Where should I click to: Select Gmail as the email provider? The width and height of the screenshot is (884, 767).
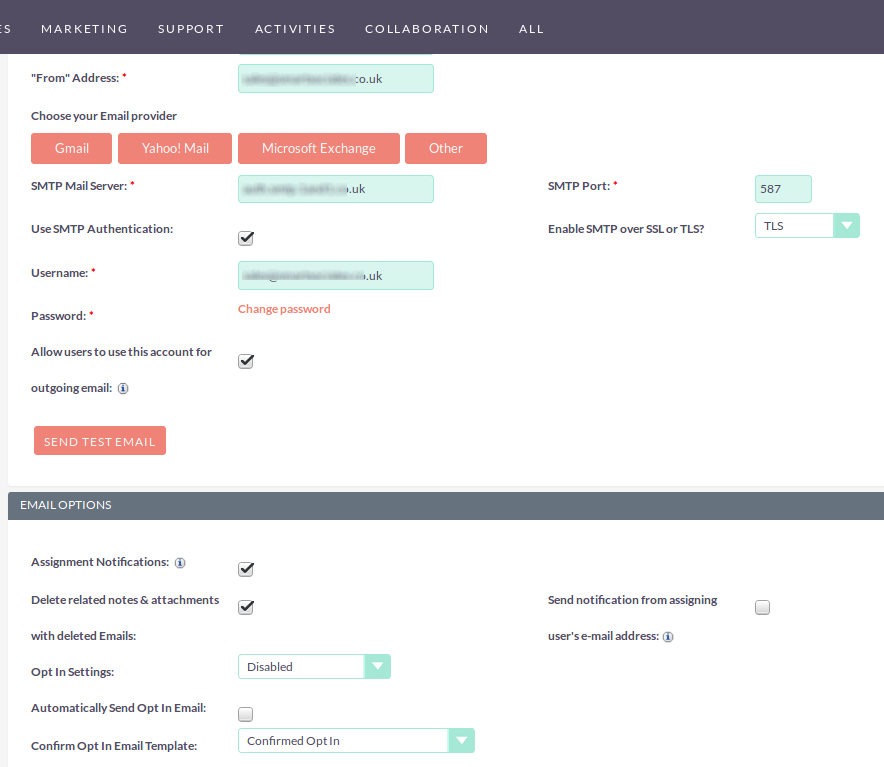tap(71, 148)
